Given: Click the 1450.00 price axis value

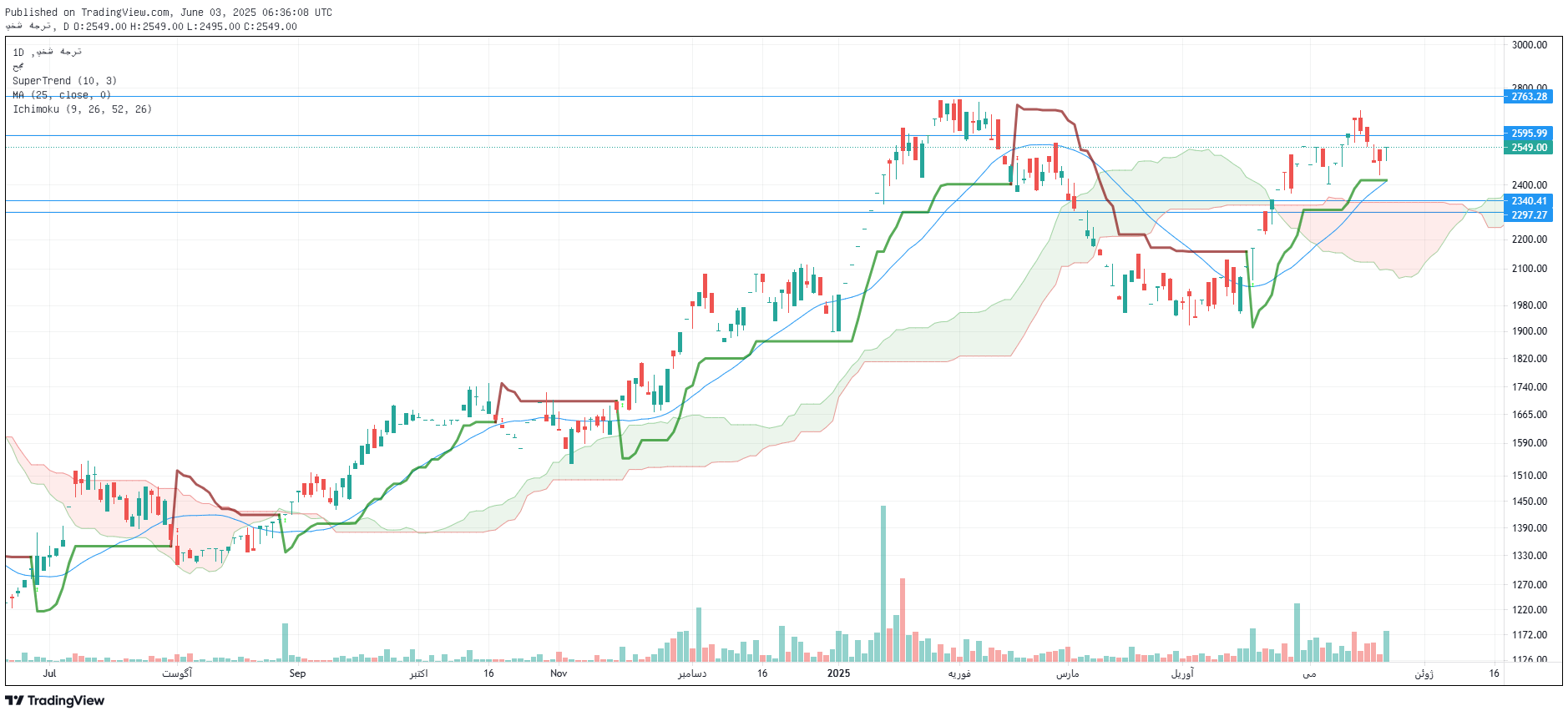Looking at the screenshot, I should tap(1530, 502).
